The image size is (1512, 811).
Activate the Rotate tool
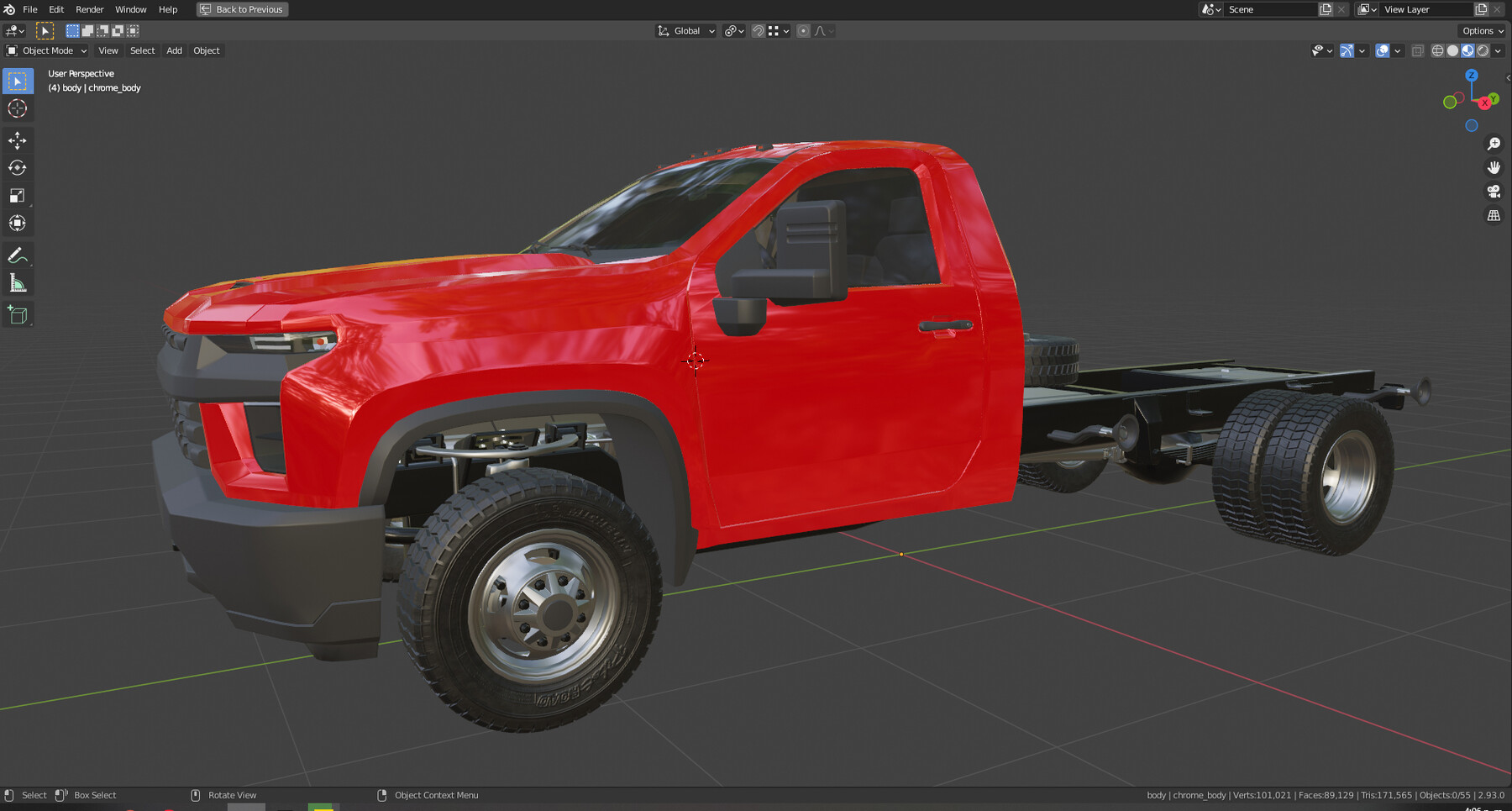pyautogui.click(x=17, y=168)
